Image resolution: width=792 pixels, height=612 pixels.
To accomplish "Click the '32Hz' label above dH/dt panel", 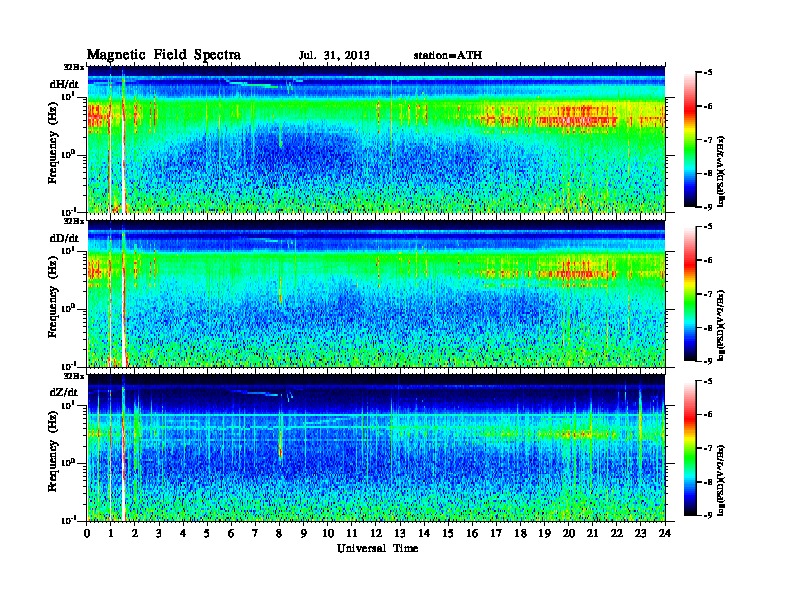I will pyautogui.click(x=74, y=67).
